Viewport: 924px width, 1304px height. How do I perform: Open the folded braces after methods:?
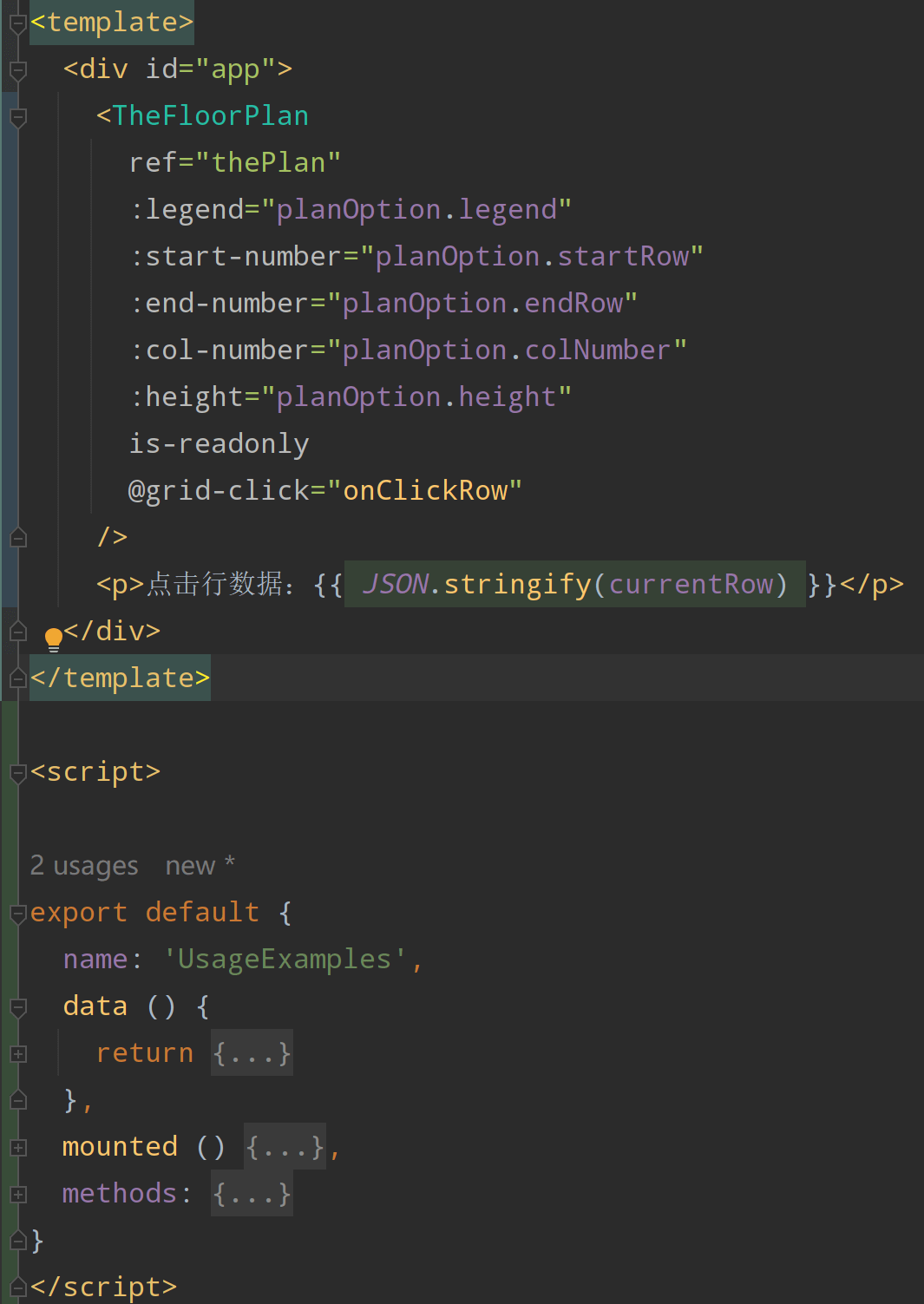(x=252, y=1194)
